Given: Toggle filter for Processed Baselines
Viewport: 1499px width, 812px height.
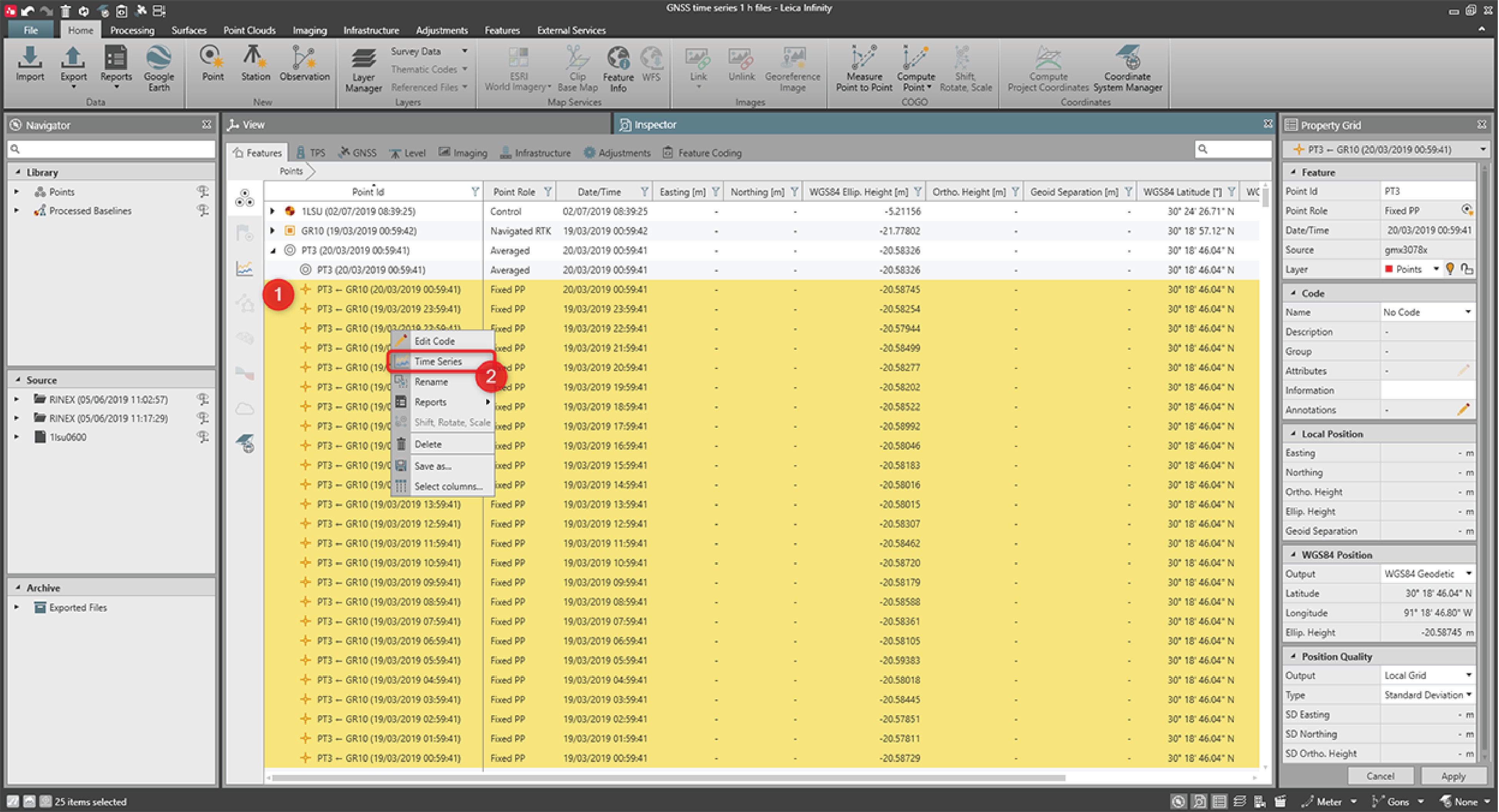Looking at the screenshot, I should (x=203, y=210).
